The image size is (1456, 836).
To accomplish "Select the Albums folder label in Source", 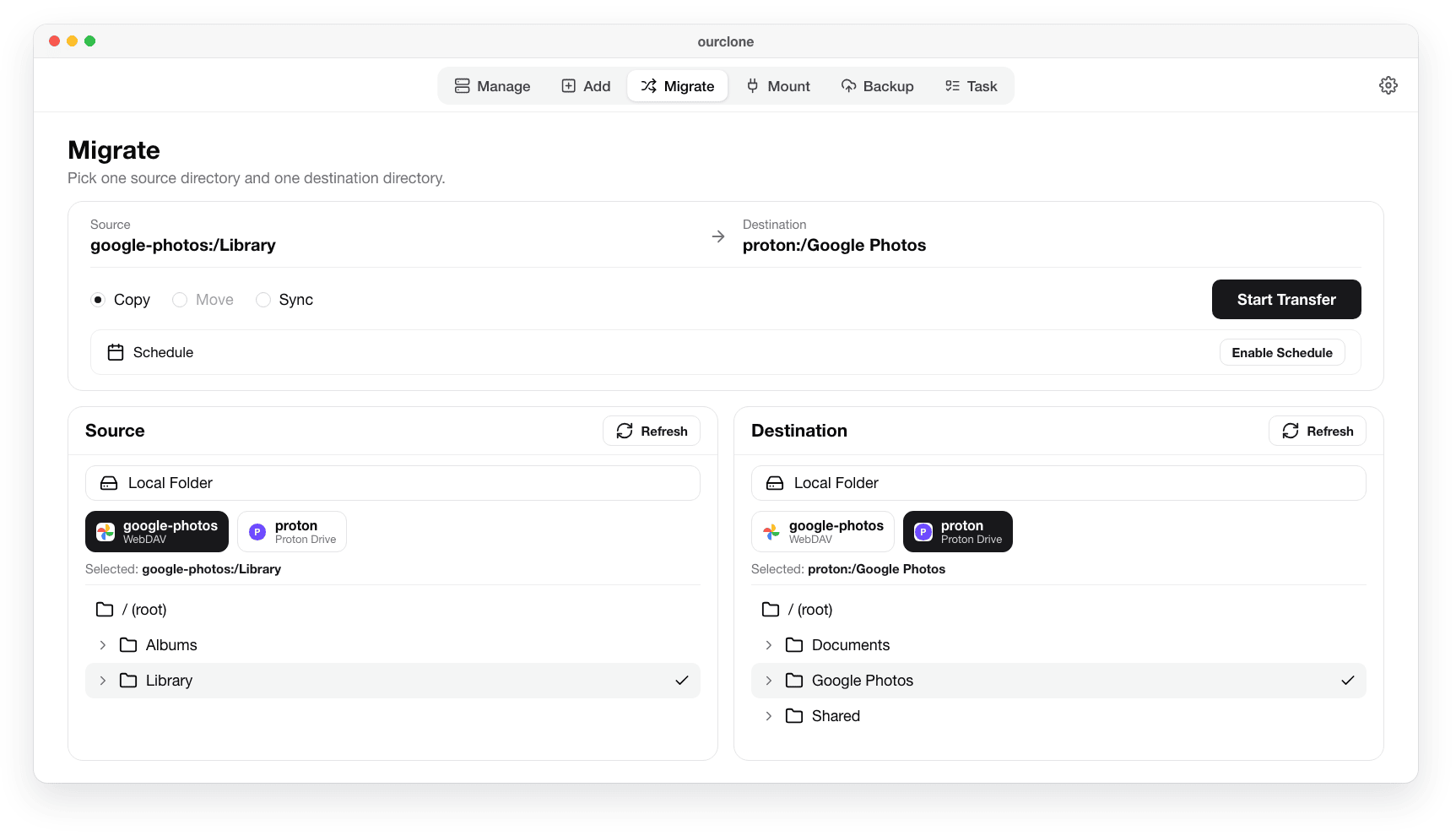I will pyautogui.click(x=171, y=645).
